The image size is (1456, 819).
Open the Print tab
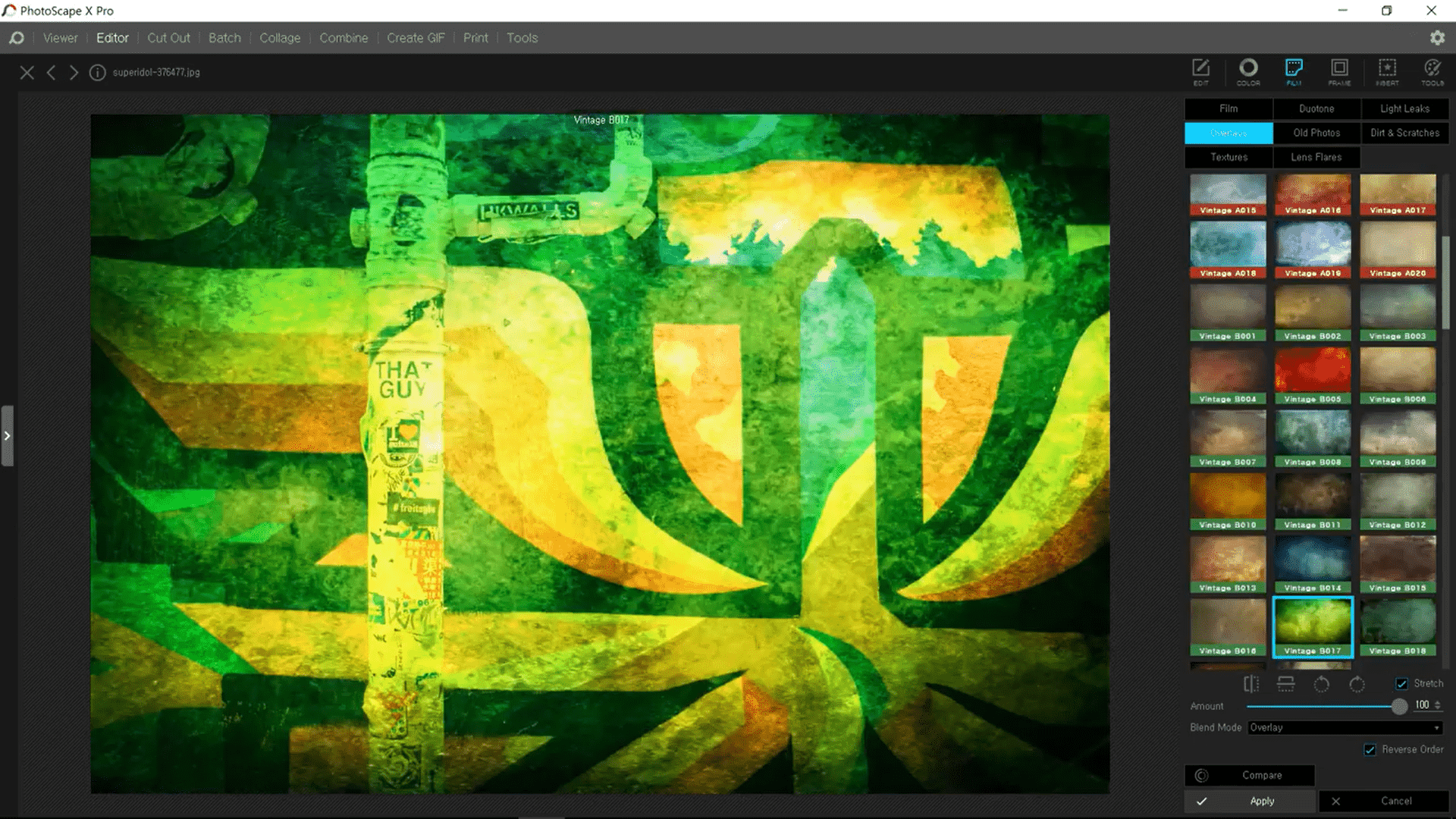475,38
